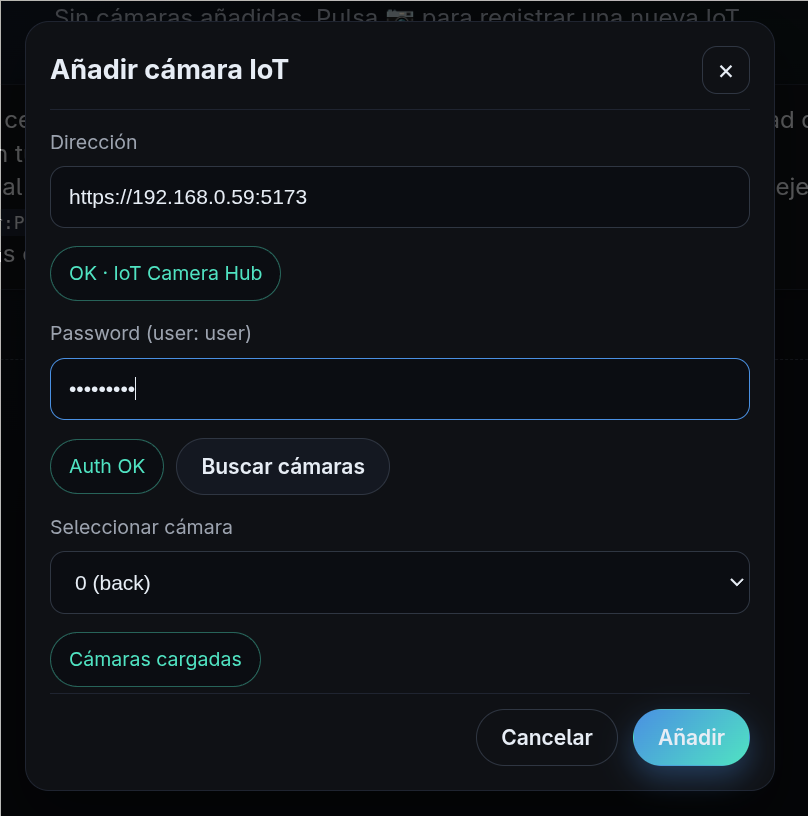Click the dropdown chevron beside 0 (back)
Viewport: 808px width, 816px height.
pyautogui.click(x=737, y=582)
